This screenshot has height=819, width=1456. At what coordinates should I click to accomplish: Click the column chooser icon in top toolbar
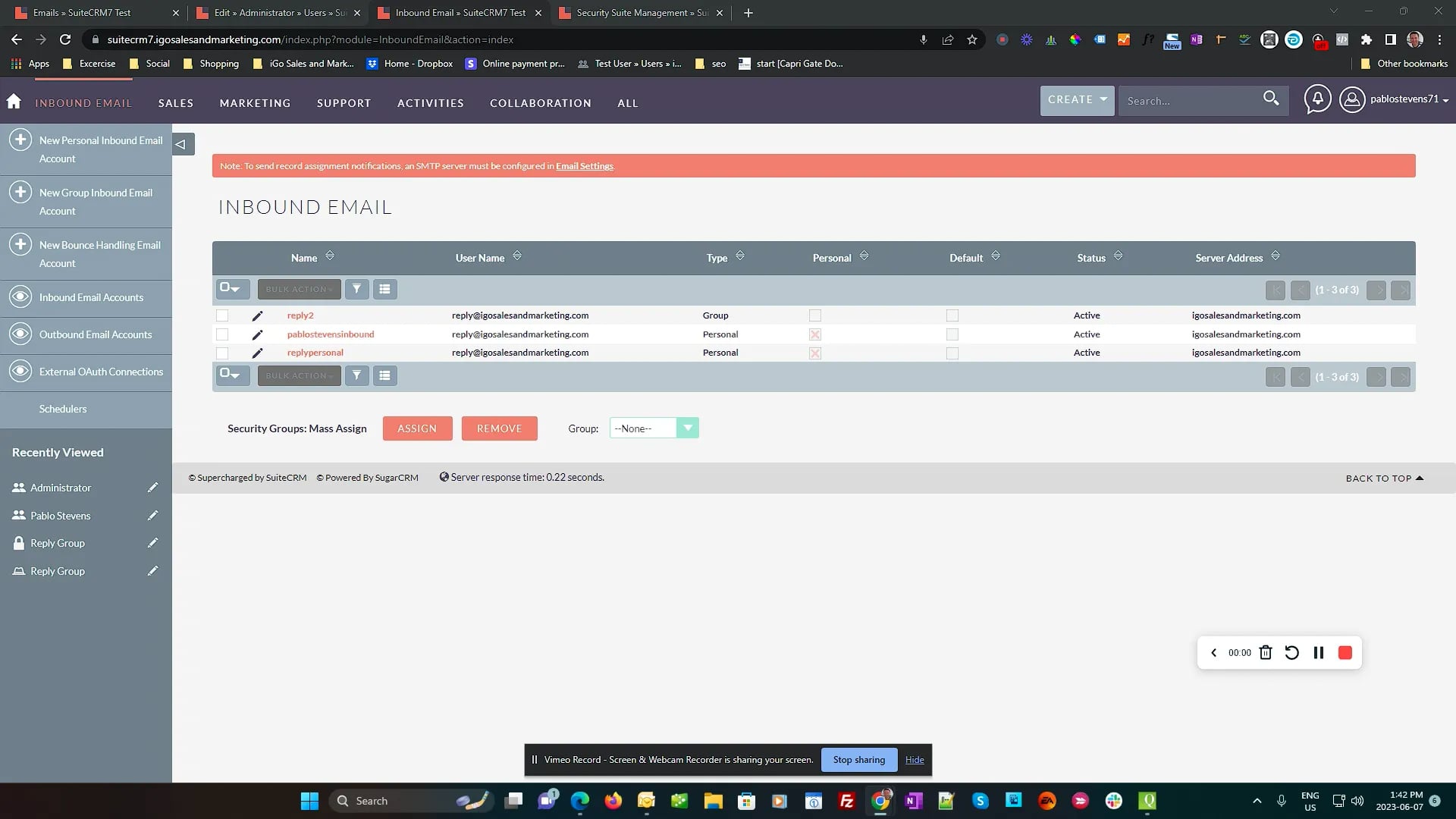pyautogui.click(x=384, y=289)
